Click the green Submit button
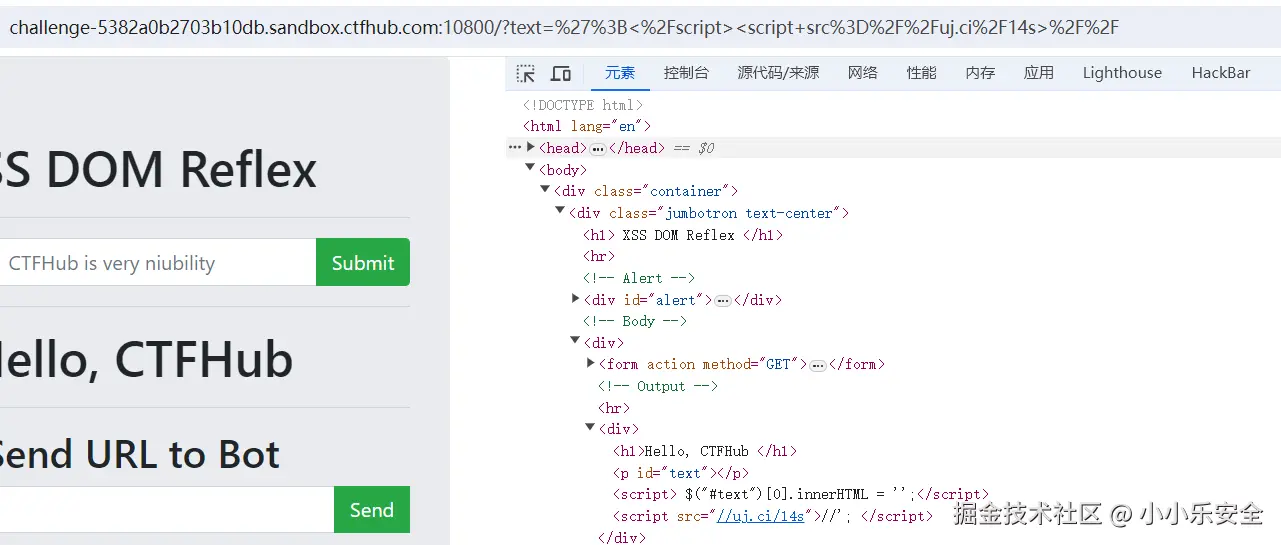Viewport: 1281px width, 545px height. (x=363, y=262)
